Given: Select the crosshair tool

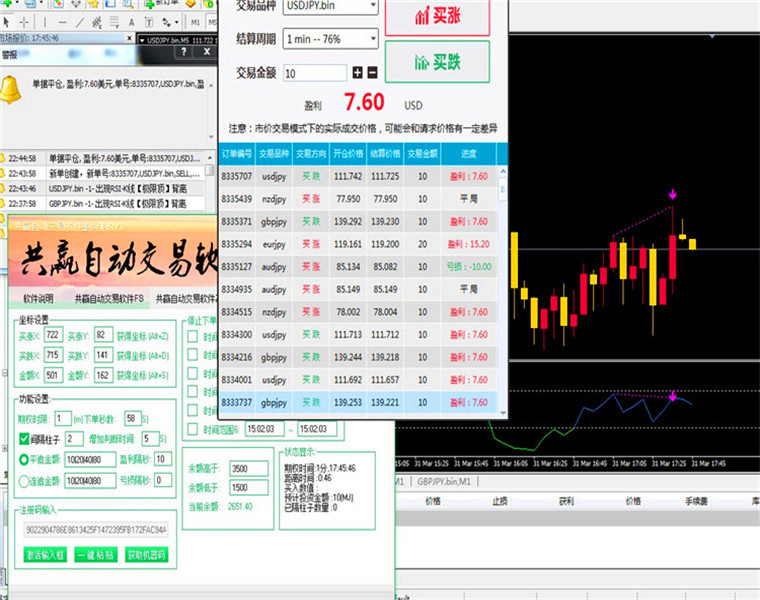Looking at the screenshot, I should [x=24, y=22].
